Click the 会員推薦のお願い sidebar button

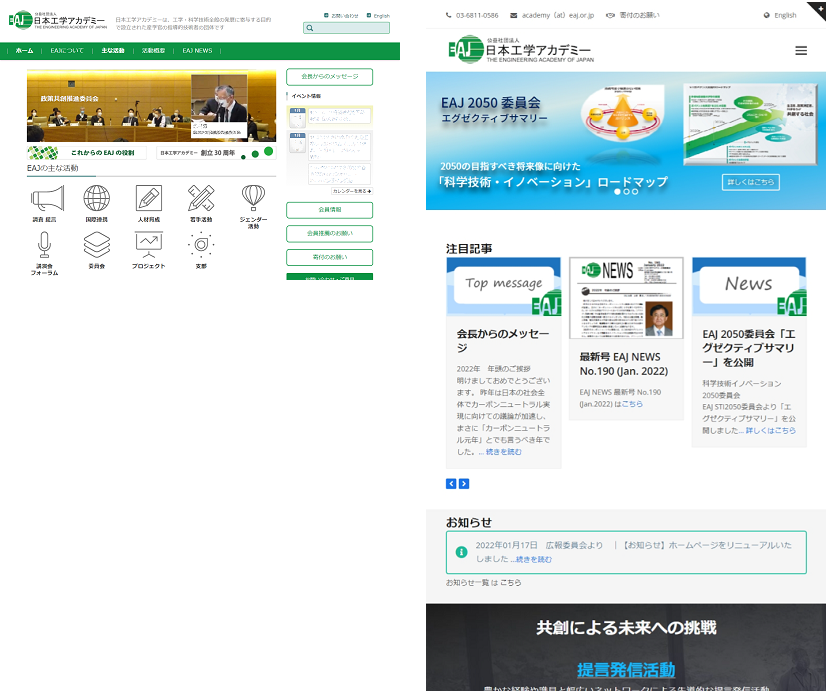[329, 233]
